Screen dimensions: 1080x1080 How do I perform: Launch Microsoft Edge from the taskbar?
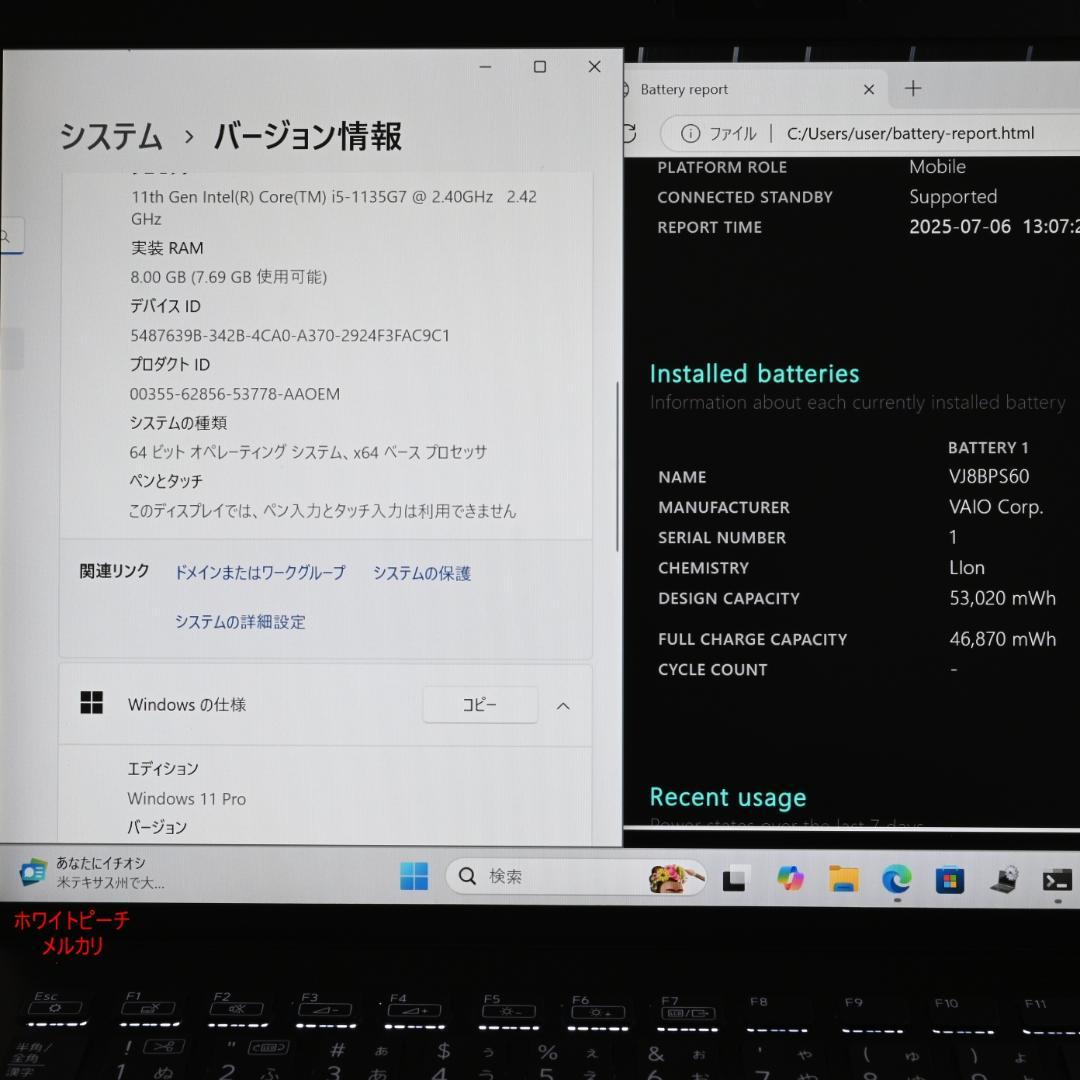tap(896, 877)
